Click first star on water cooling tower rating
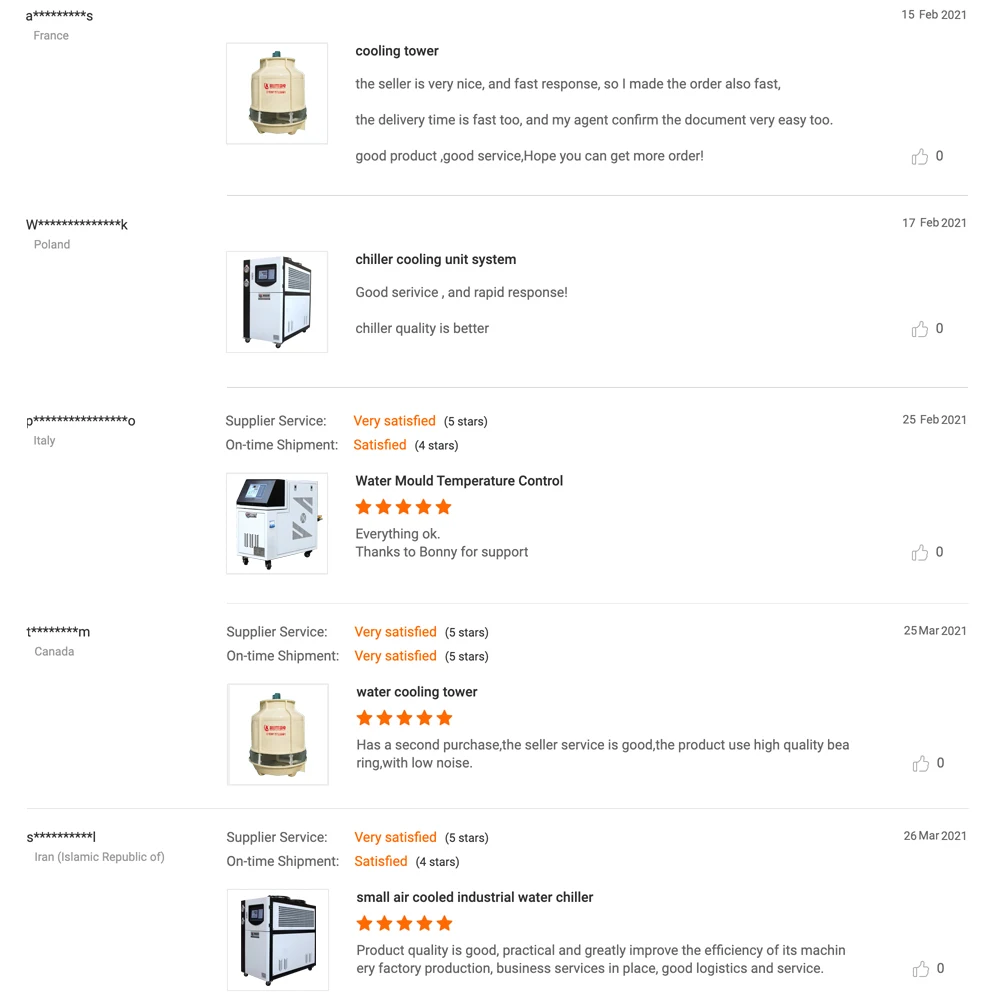This screenshot has width=1000, height=1000. tap(364, 718)
